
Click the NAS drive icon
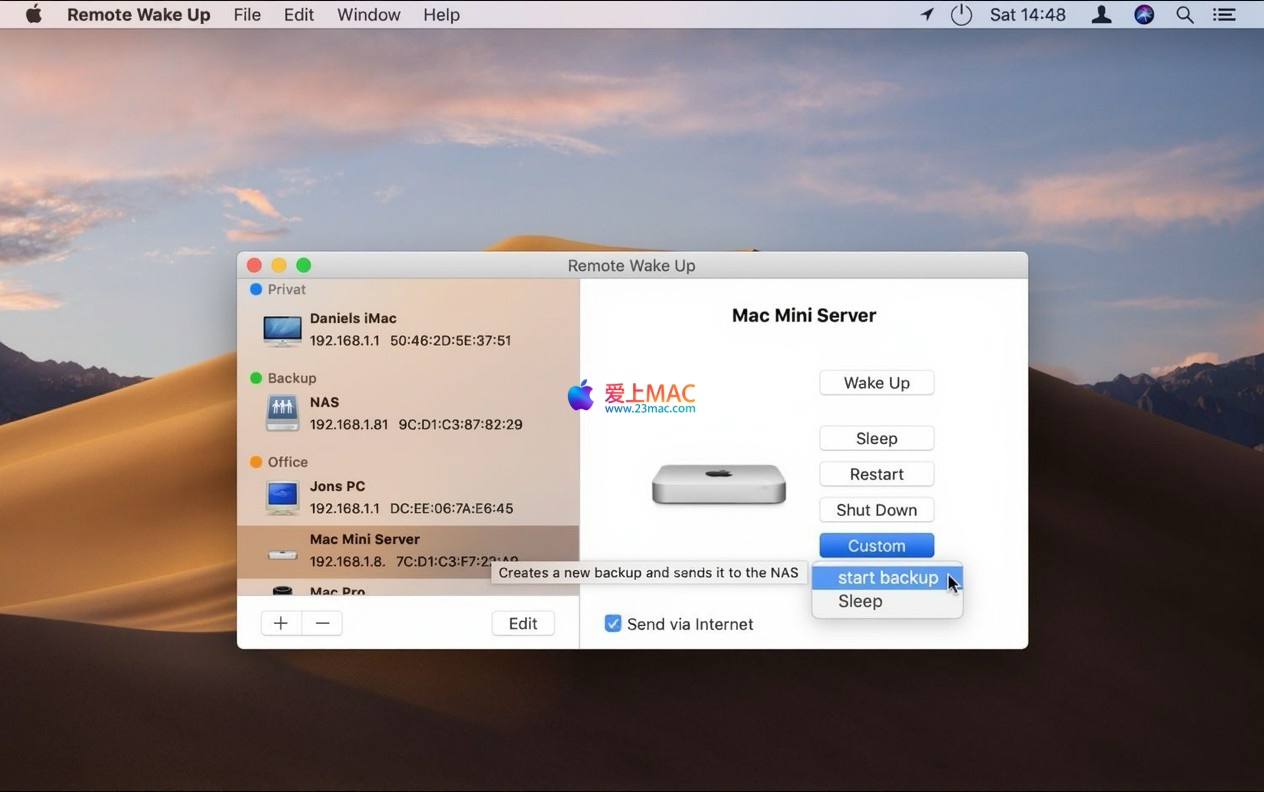[282, 413]
